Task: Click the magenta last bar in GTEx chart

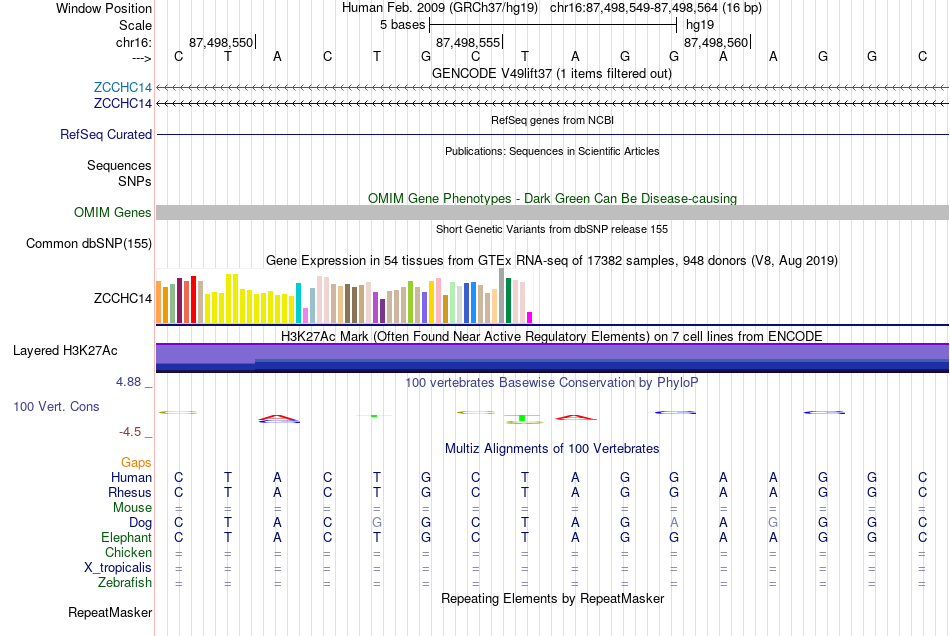Action: point(530,317)
